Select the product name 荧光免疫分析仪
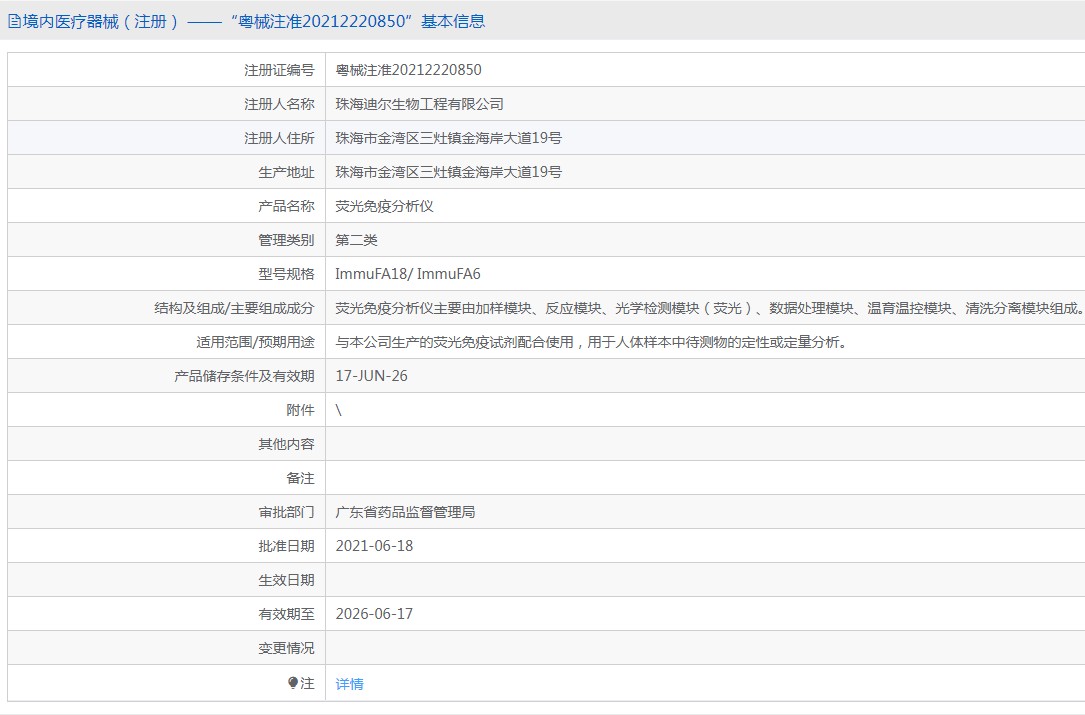The width and height of the screenshot is (1085, 715). pyautogui.click(x=384, y=206)
